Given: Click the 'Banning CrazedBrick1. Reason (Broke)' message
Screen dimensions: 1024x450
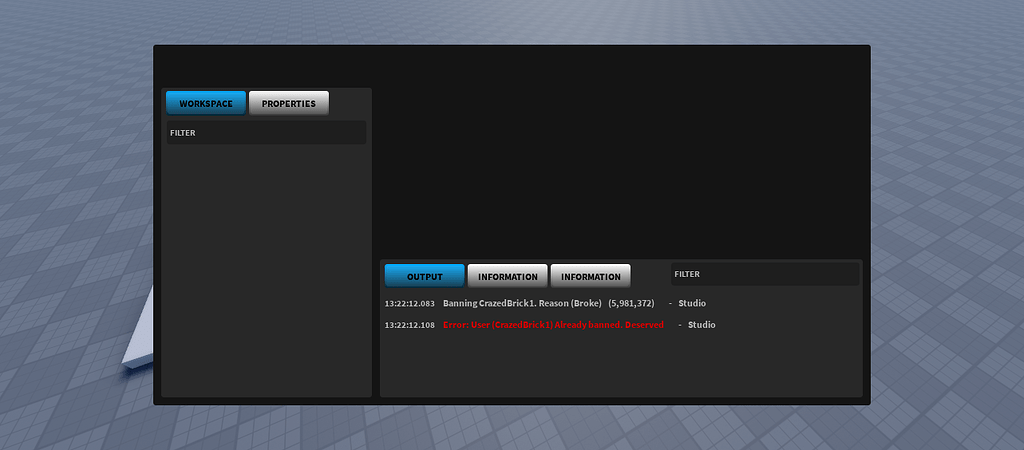Looking at the screenshot, I should tap(522, 304).
